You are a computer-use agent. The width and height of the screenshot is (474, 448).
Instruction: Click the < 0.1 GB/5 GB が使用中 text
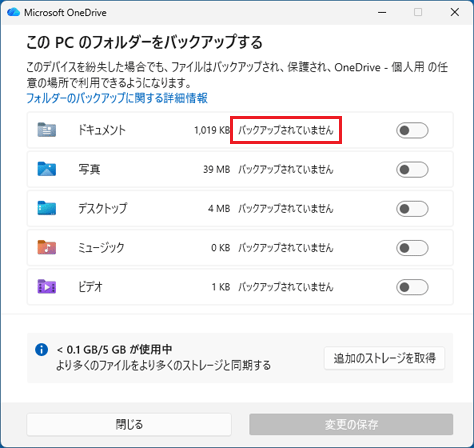click(114, 350)
